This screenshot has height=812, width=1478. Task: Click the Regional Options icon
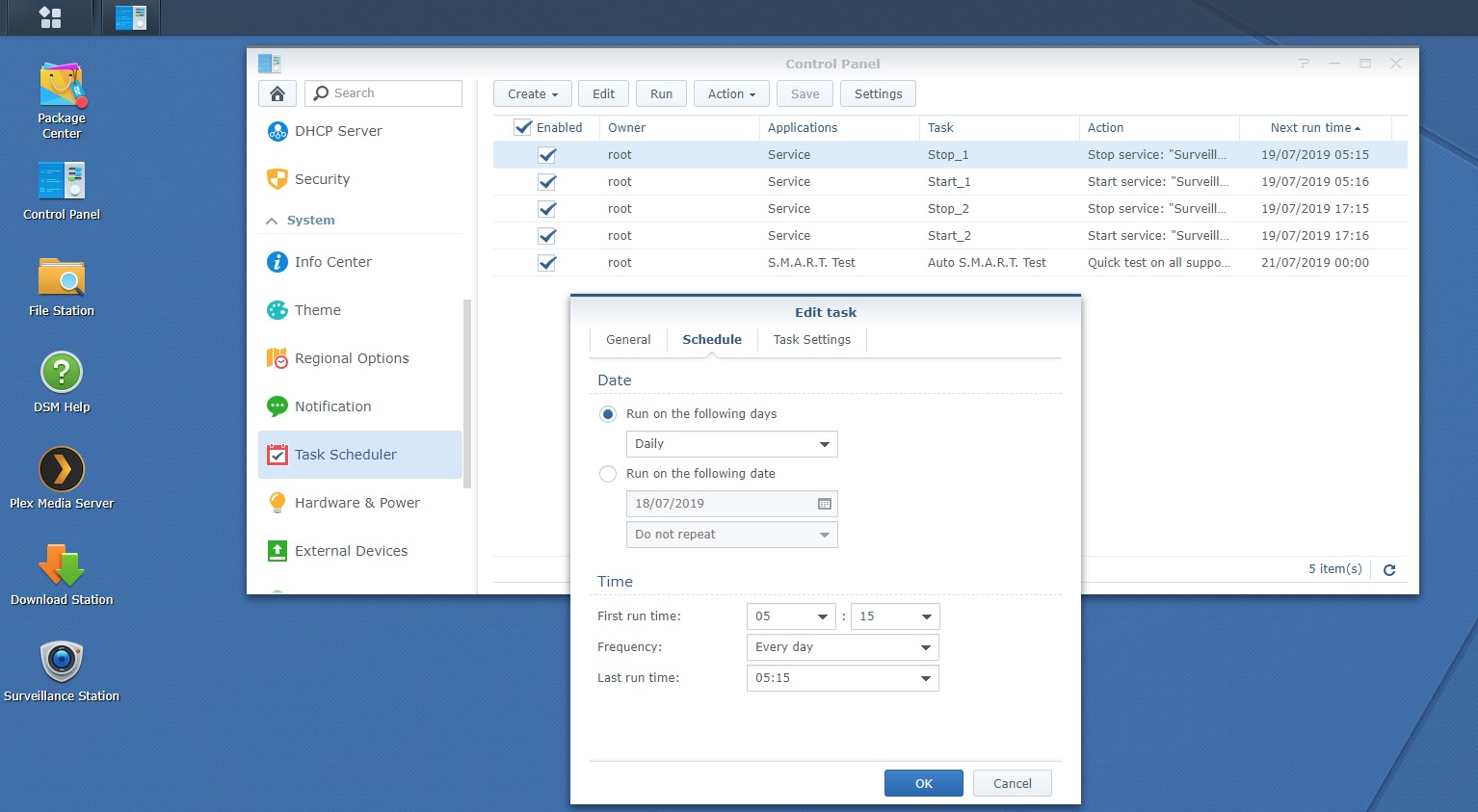(277, 358)
